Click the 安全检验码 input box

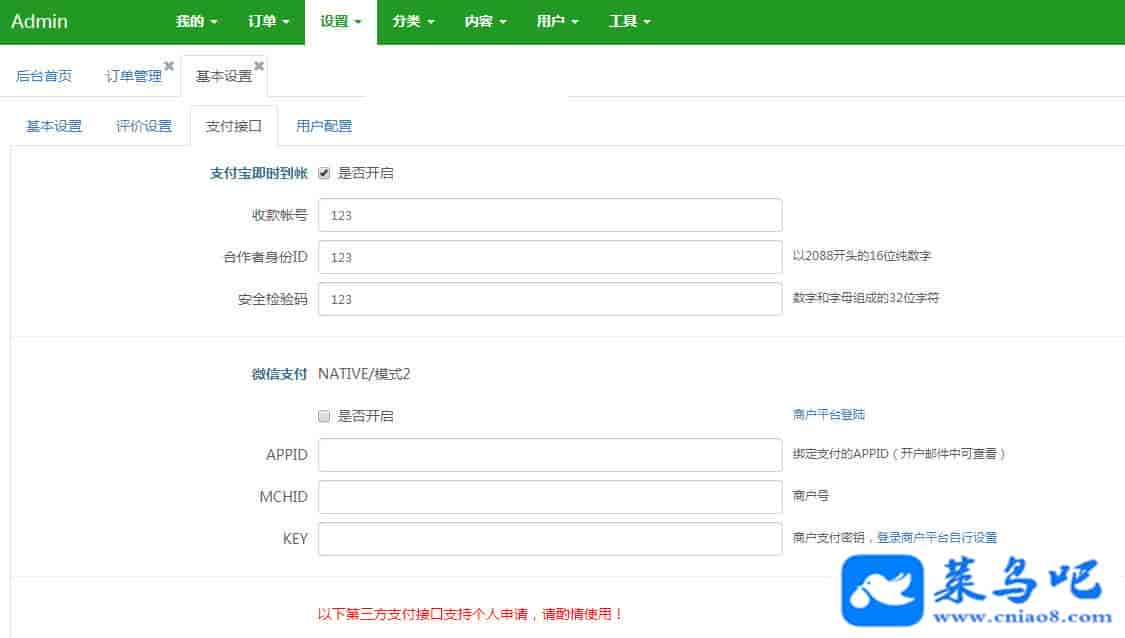(549, 299)
